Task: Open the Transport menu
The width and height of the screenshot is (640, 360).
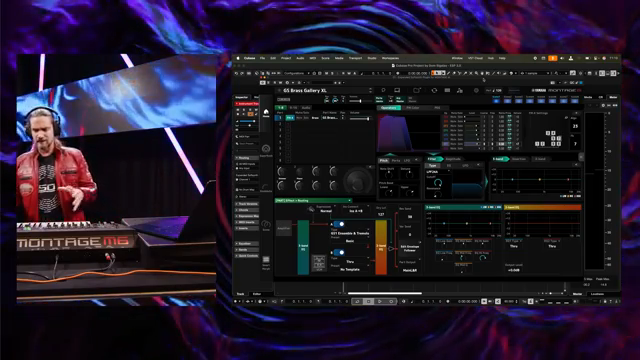Action: pyautogui.click(x=355, y=58)
